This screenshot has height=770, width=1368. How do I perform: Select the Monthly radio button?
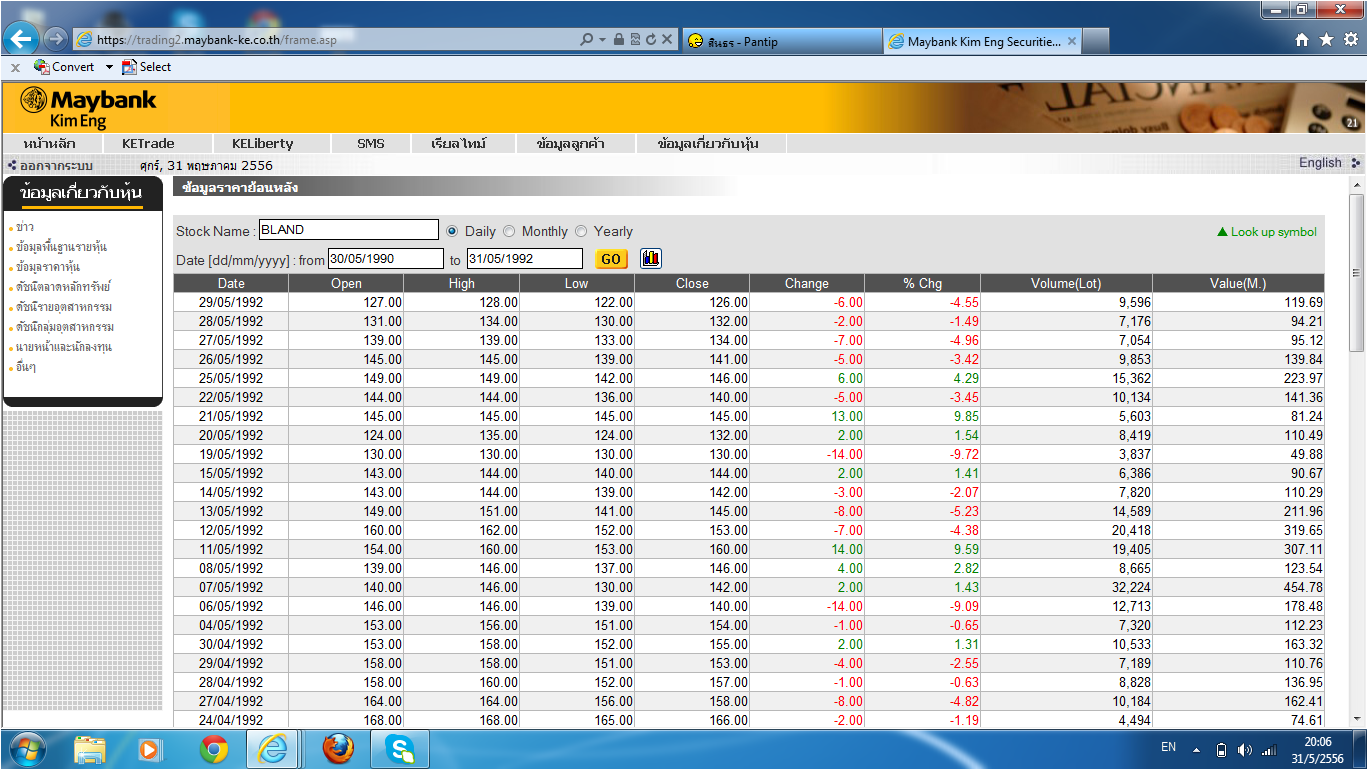click(x=509, y=231)
